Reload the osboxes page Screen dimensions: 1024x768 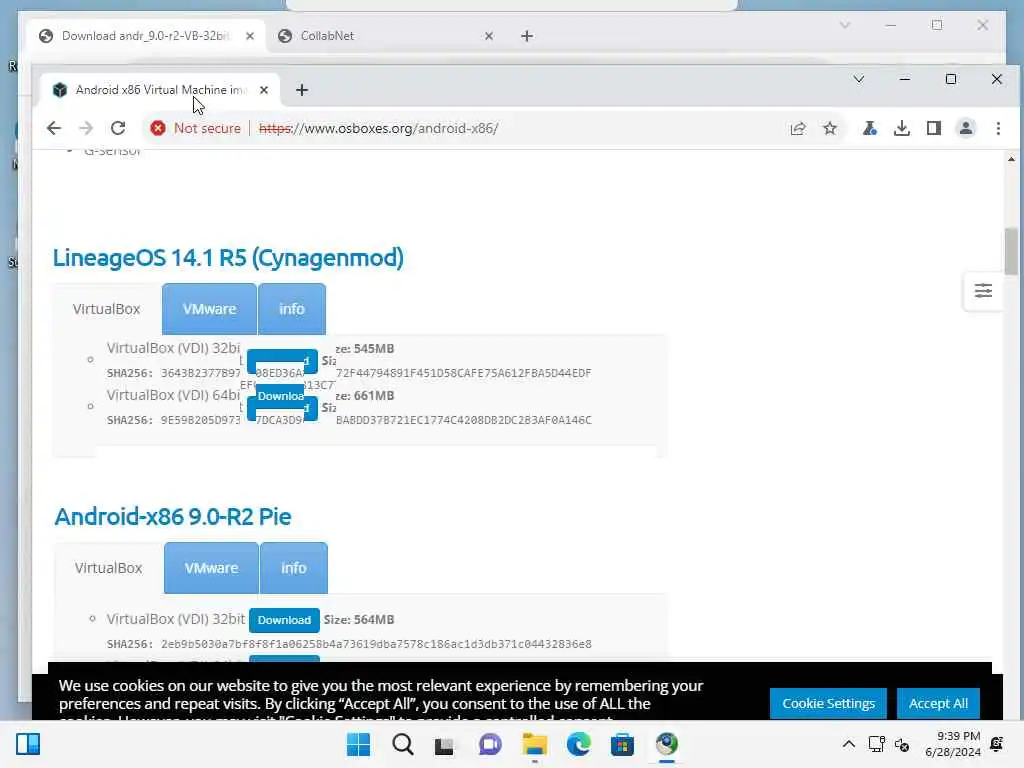pos(118,128)
